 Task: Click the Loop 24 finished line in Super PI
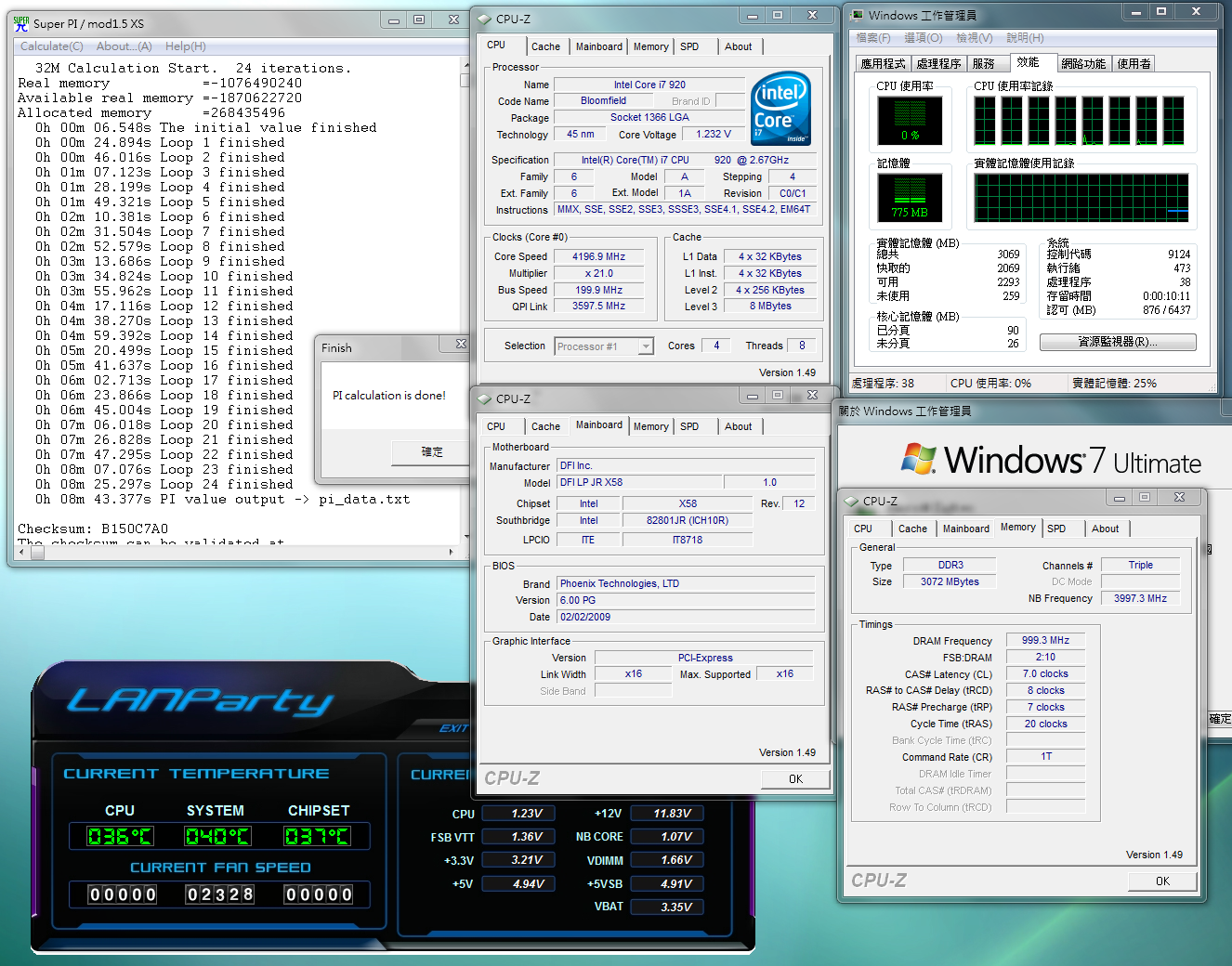click(164, 484)
